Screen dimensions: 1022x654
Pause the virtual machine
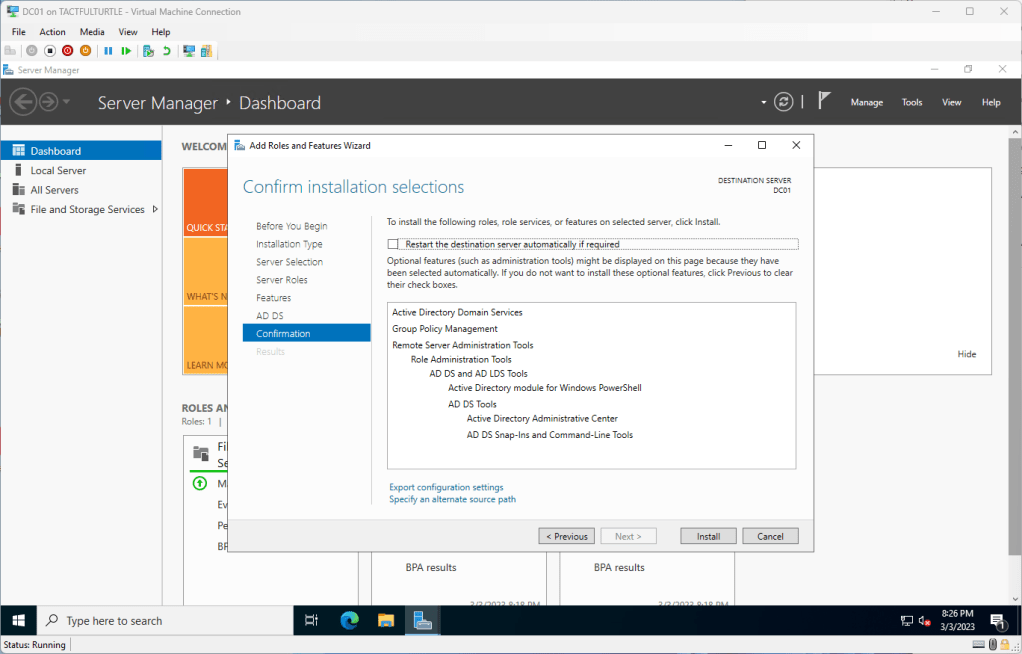coord(108,51)
